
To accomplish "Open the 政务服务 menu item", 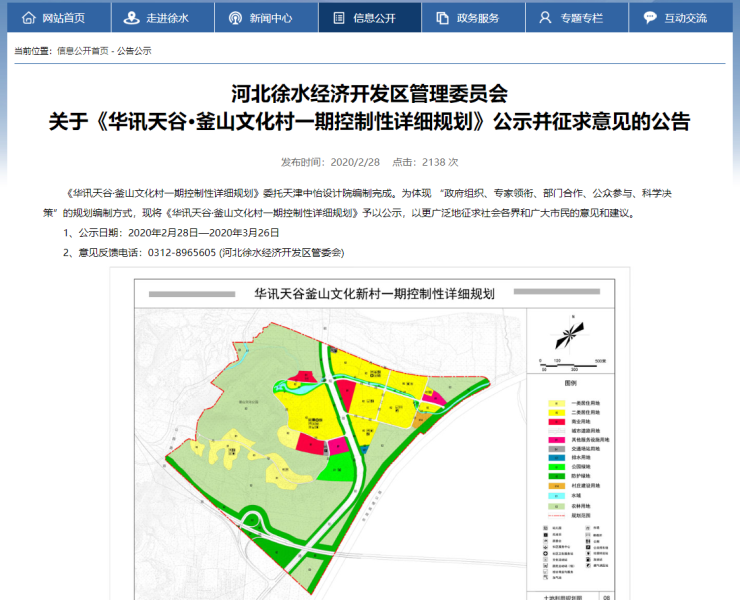I will point(473,17).
